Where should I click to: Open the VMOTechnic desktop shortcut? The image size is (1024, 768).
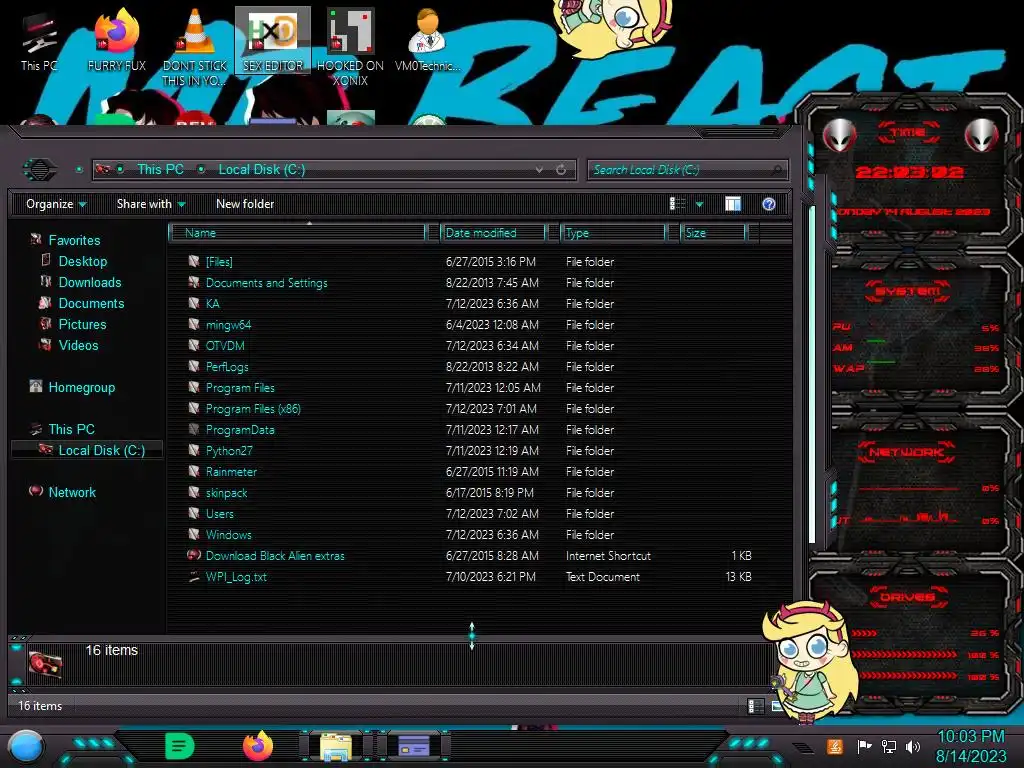[428, 40]
